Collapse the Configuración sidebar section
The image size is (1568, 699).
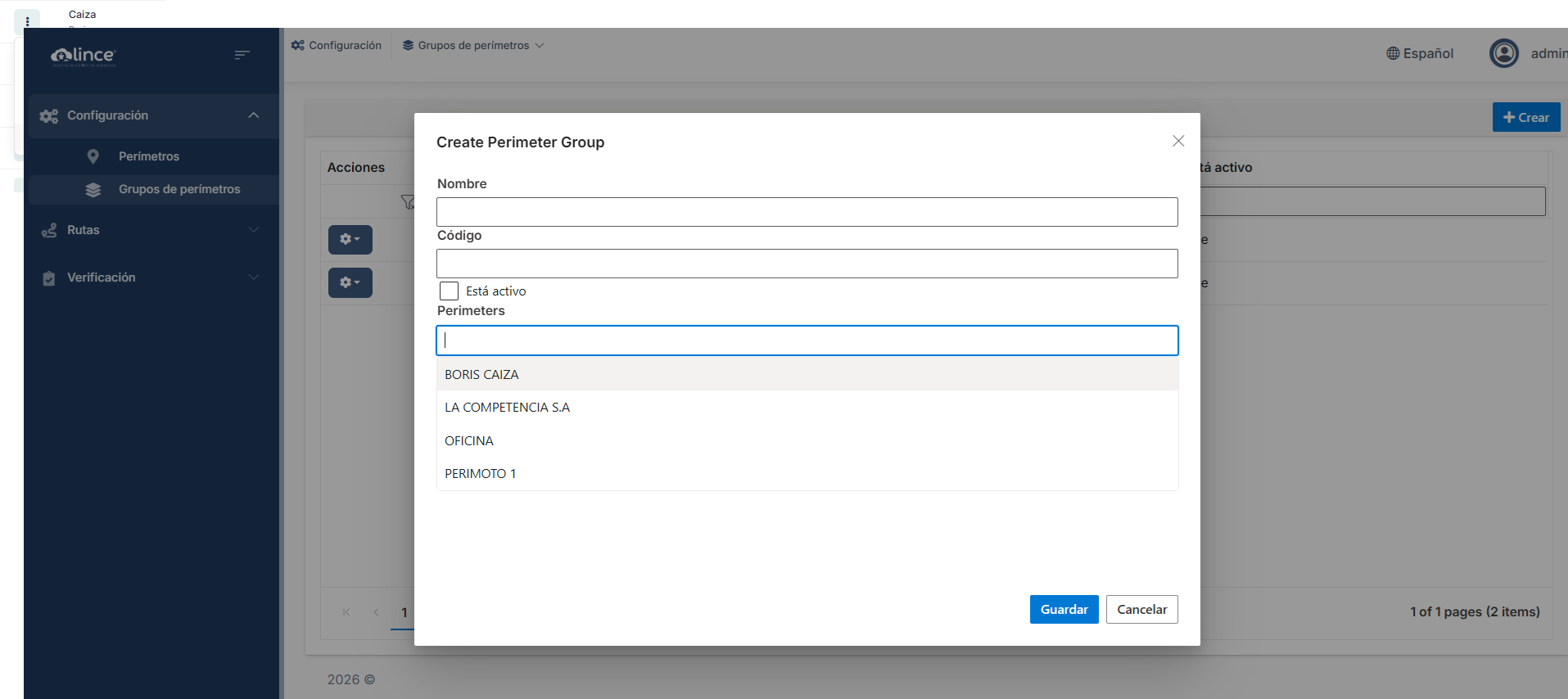[x=253, y=115]
